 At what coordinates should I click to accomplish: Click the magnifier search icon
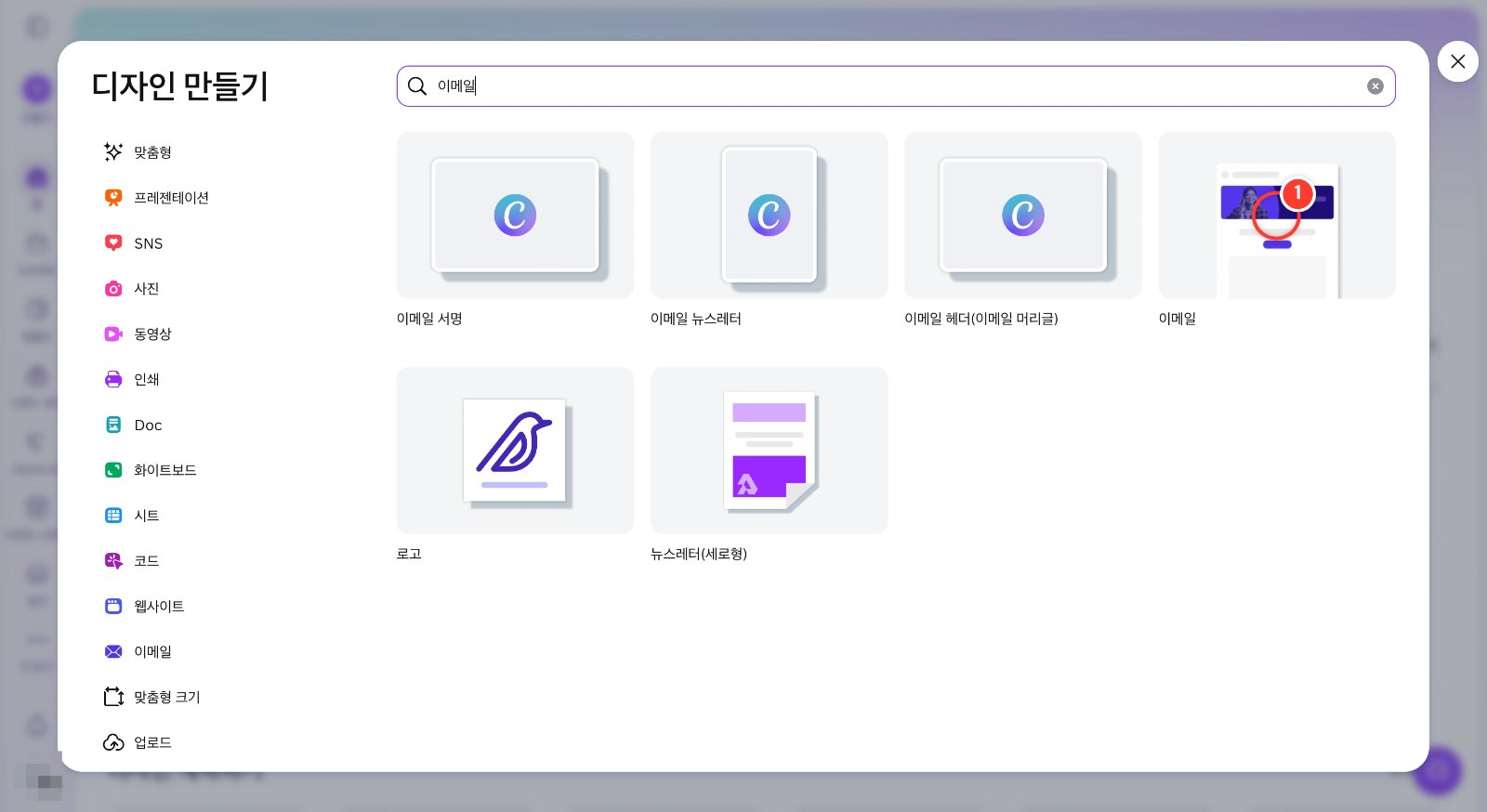click(x=417, y=86)
